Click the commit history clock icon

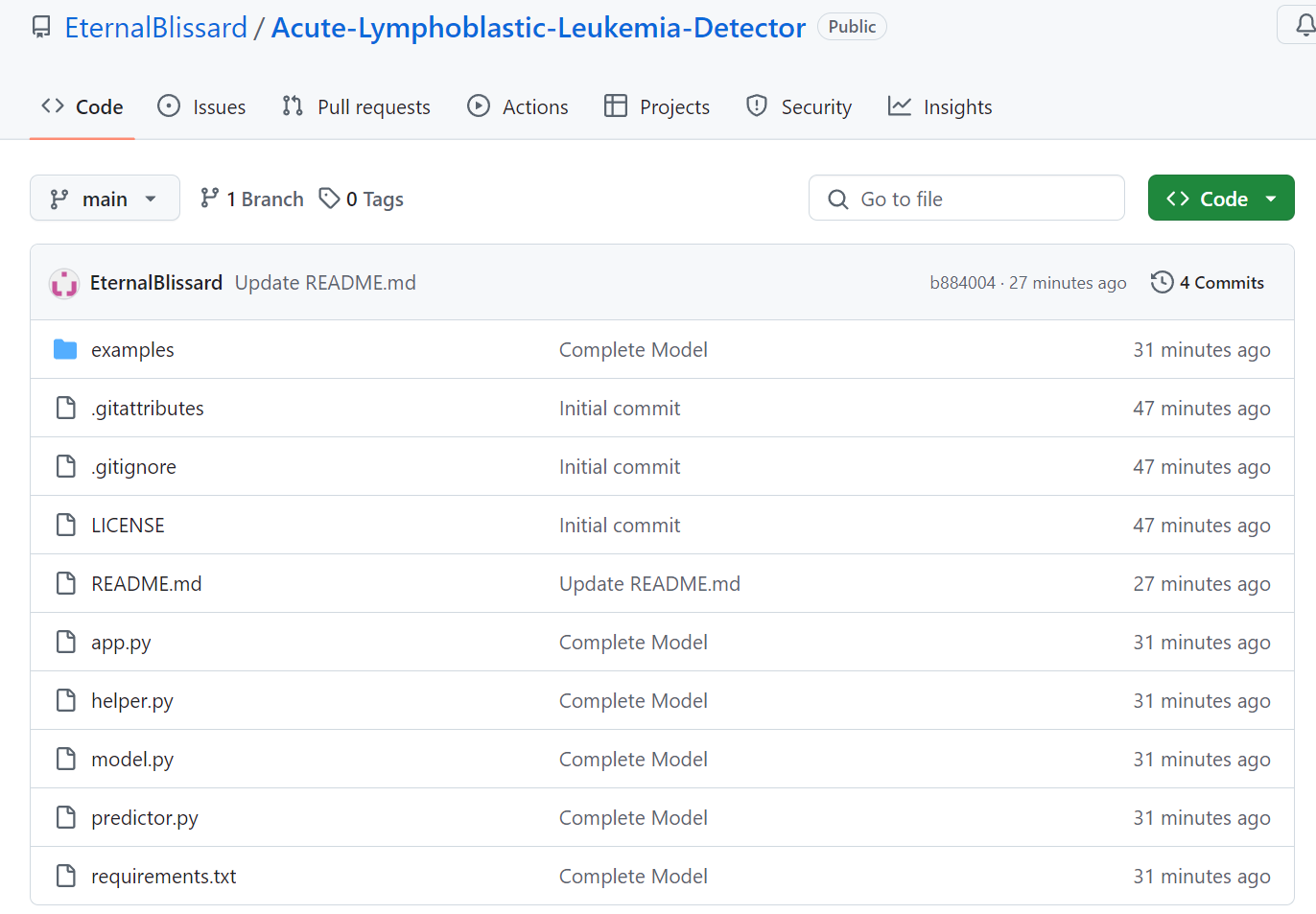pyautogui.click(x=1162, y=283)
